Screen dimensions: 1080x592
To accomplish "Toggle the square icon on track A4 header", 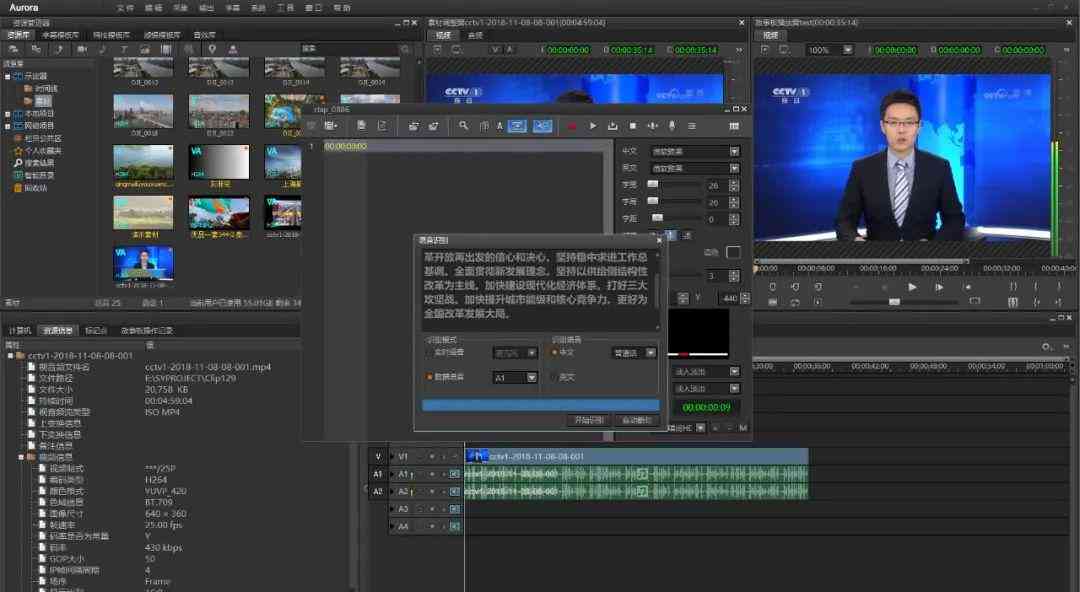I will (455, 526).
